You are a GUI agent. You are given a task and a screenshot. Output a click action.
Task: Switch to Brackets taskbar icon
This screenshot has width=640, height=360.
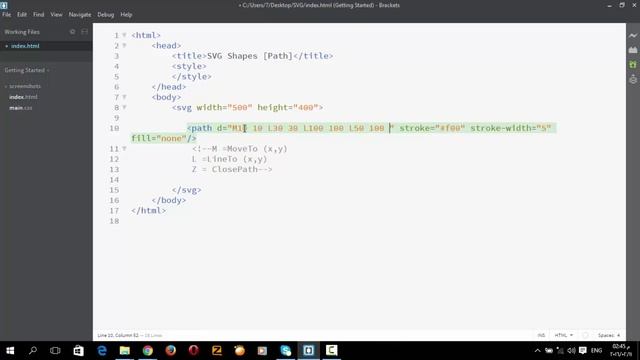309,351
